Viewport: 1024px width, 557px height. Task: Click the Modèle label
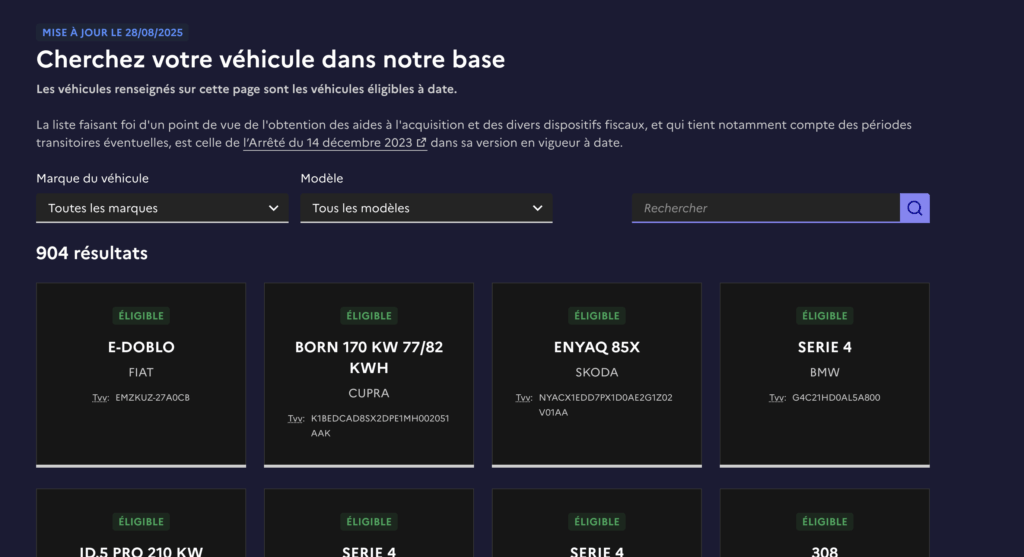point(321,178)
